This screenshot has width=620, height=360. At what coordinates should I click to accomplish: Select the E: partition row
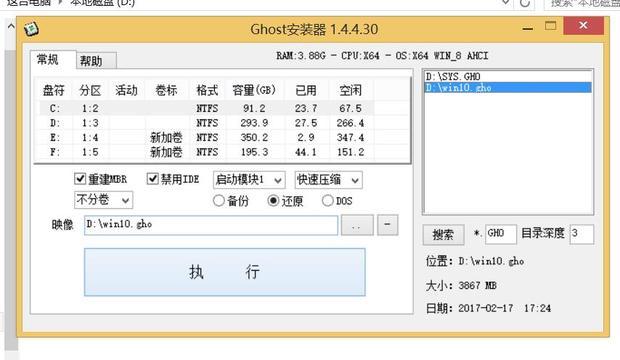[206, 137]
